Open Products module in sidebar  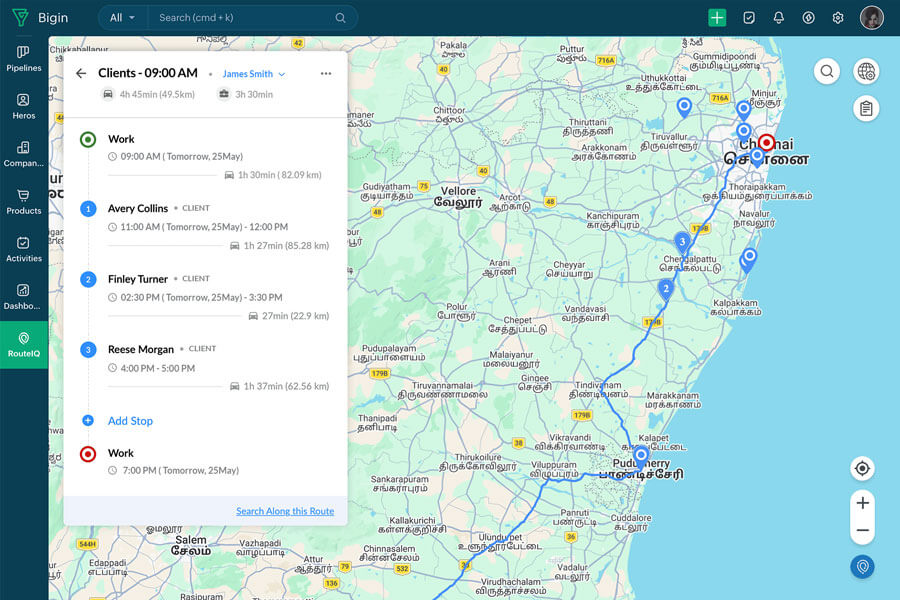point(24,202)
